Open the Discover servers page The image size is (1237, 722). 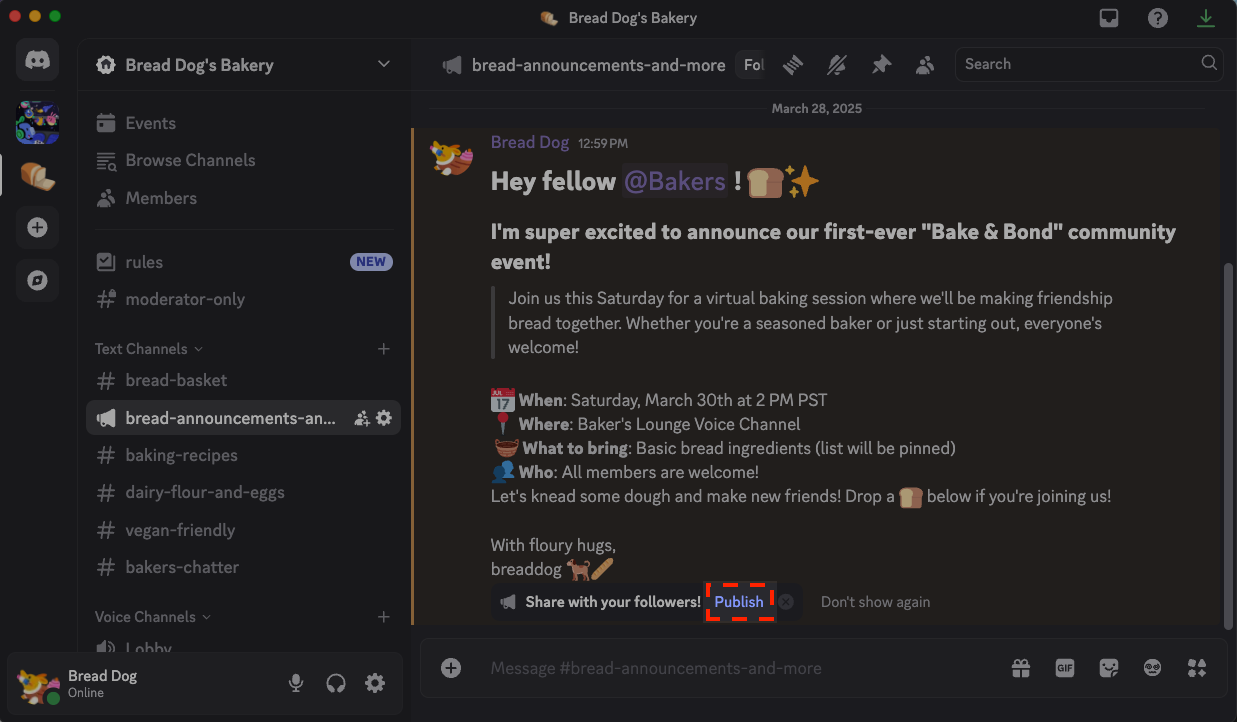(37, 281)
